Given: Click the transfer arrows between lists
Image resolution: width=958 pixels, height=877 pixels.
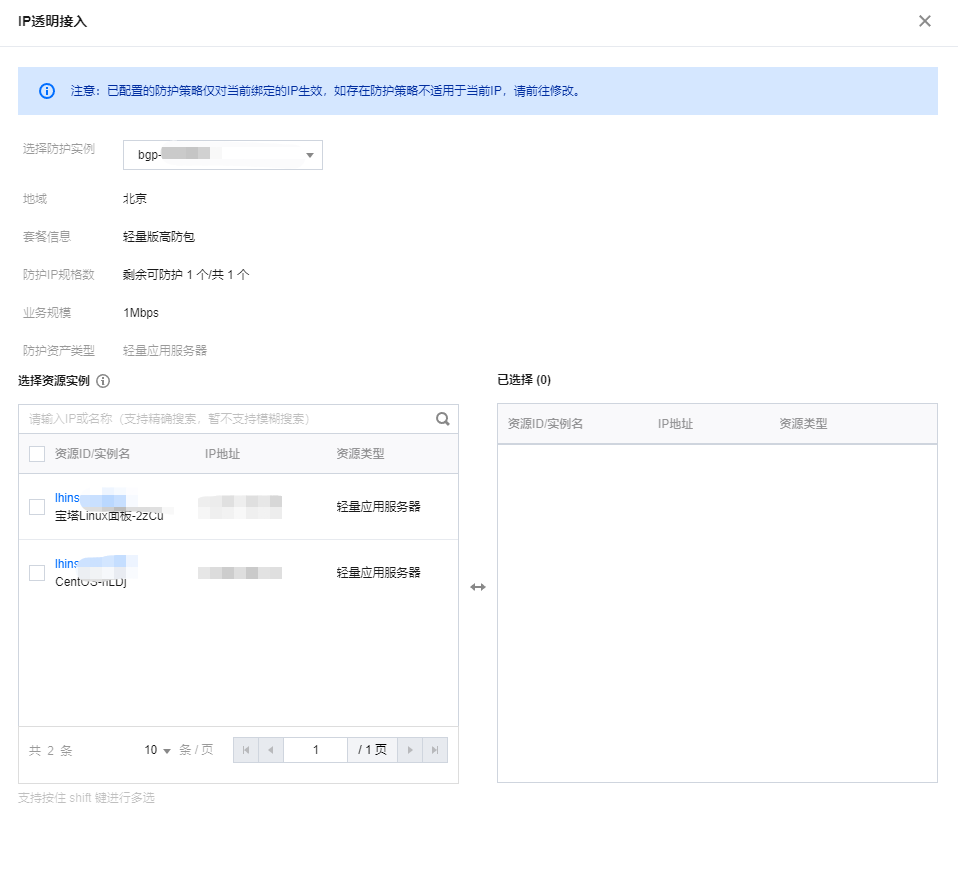Looking at the screenshot, I should [x=478, y=587].
